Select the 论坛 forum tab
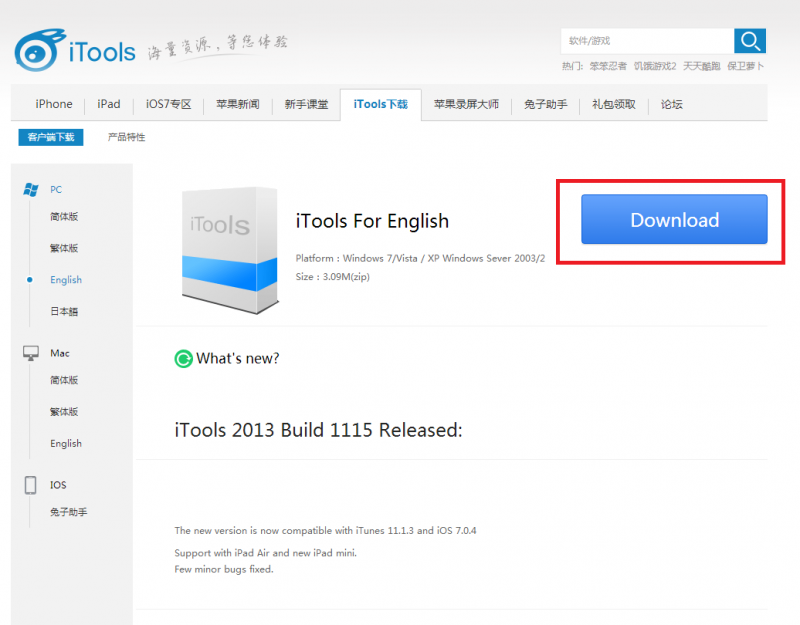Screen dimensions: 800x625 pos(672,104)
